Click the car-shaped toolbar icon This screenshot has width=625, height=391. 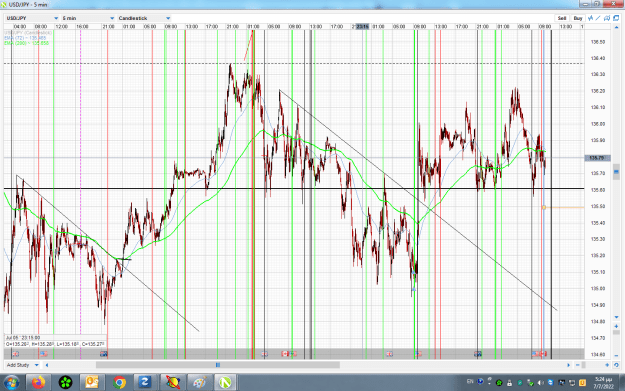coord(607,18)
